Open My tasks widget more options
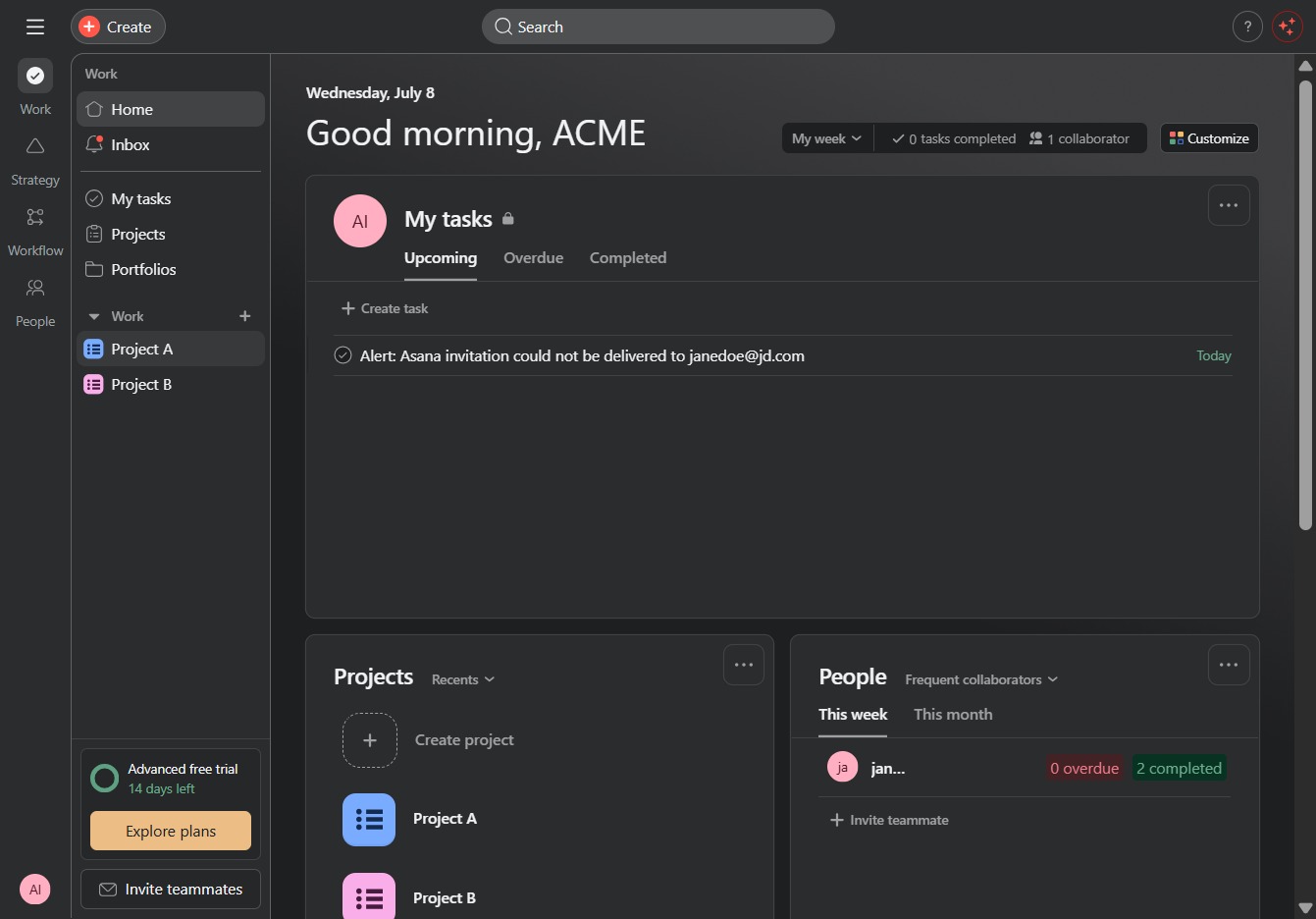Viewport: 1316px width, 919px height. point(1229,205)
